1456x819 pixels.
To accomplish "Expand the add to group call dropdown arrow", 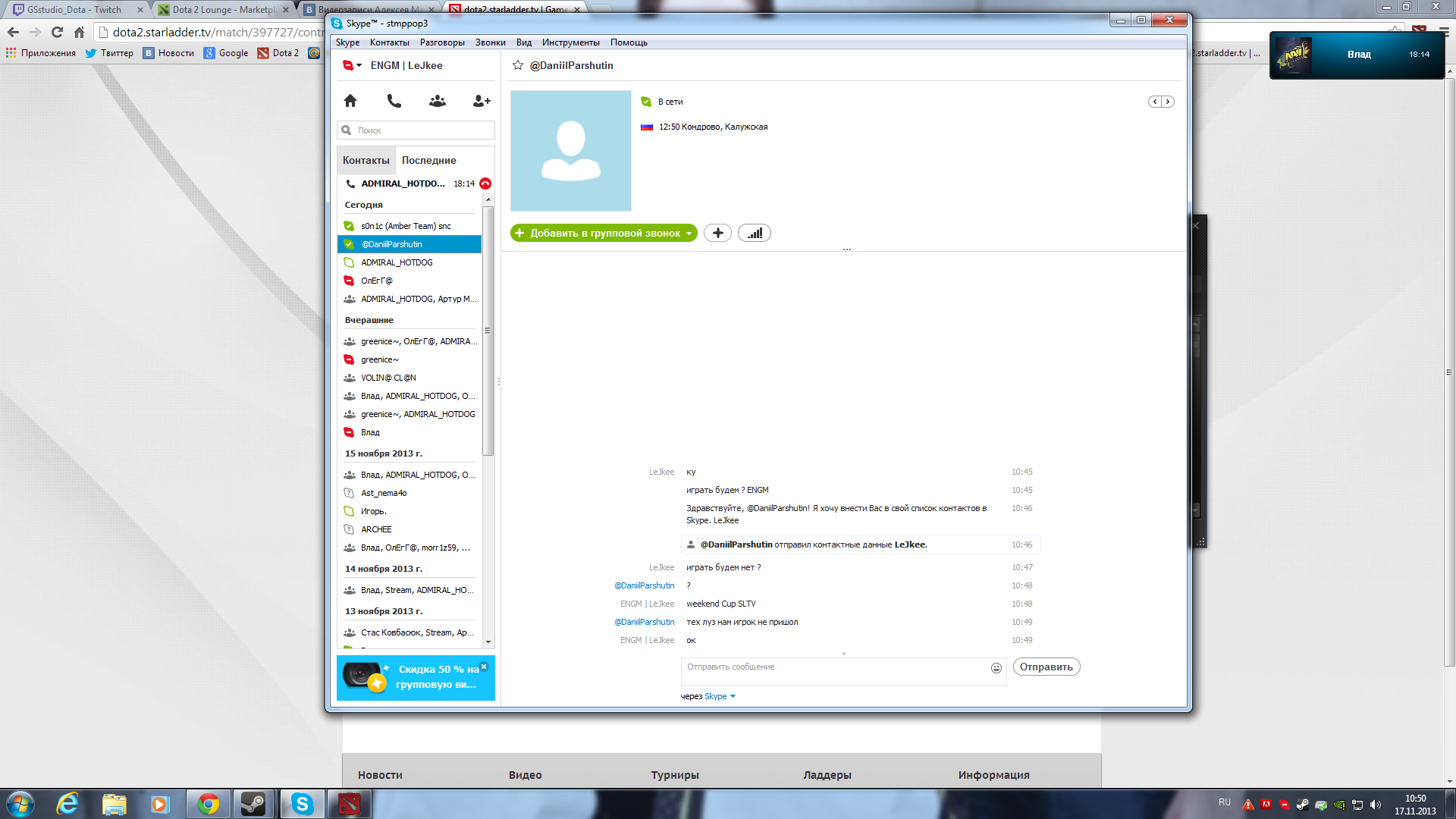I will [x=689, y=234].
